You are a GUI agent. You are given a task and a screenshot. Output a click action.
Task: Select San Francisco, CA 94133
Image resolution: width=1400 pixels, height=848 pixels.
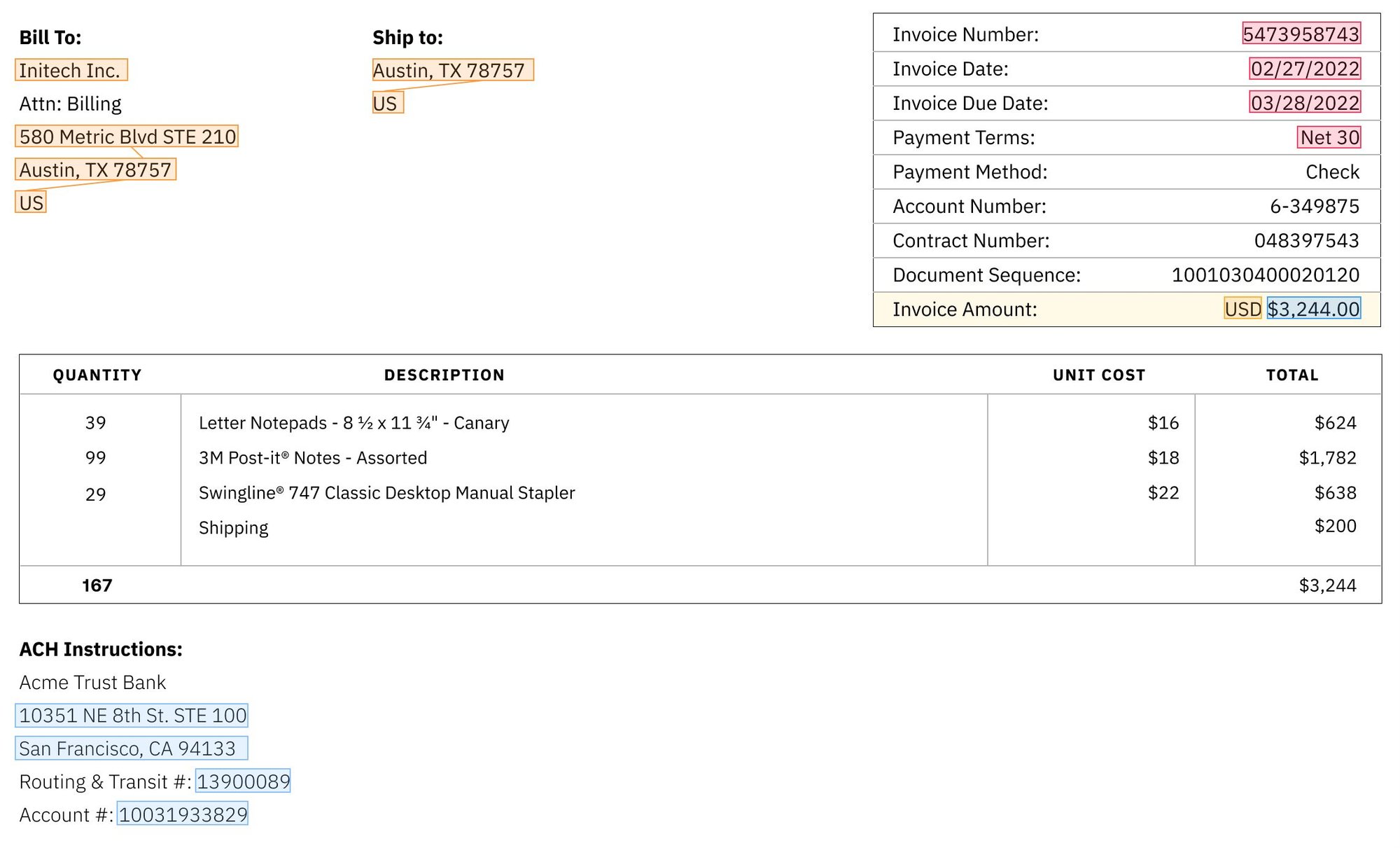click(x=132, y=748)
